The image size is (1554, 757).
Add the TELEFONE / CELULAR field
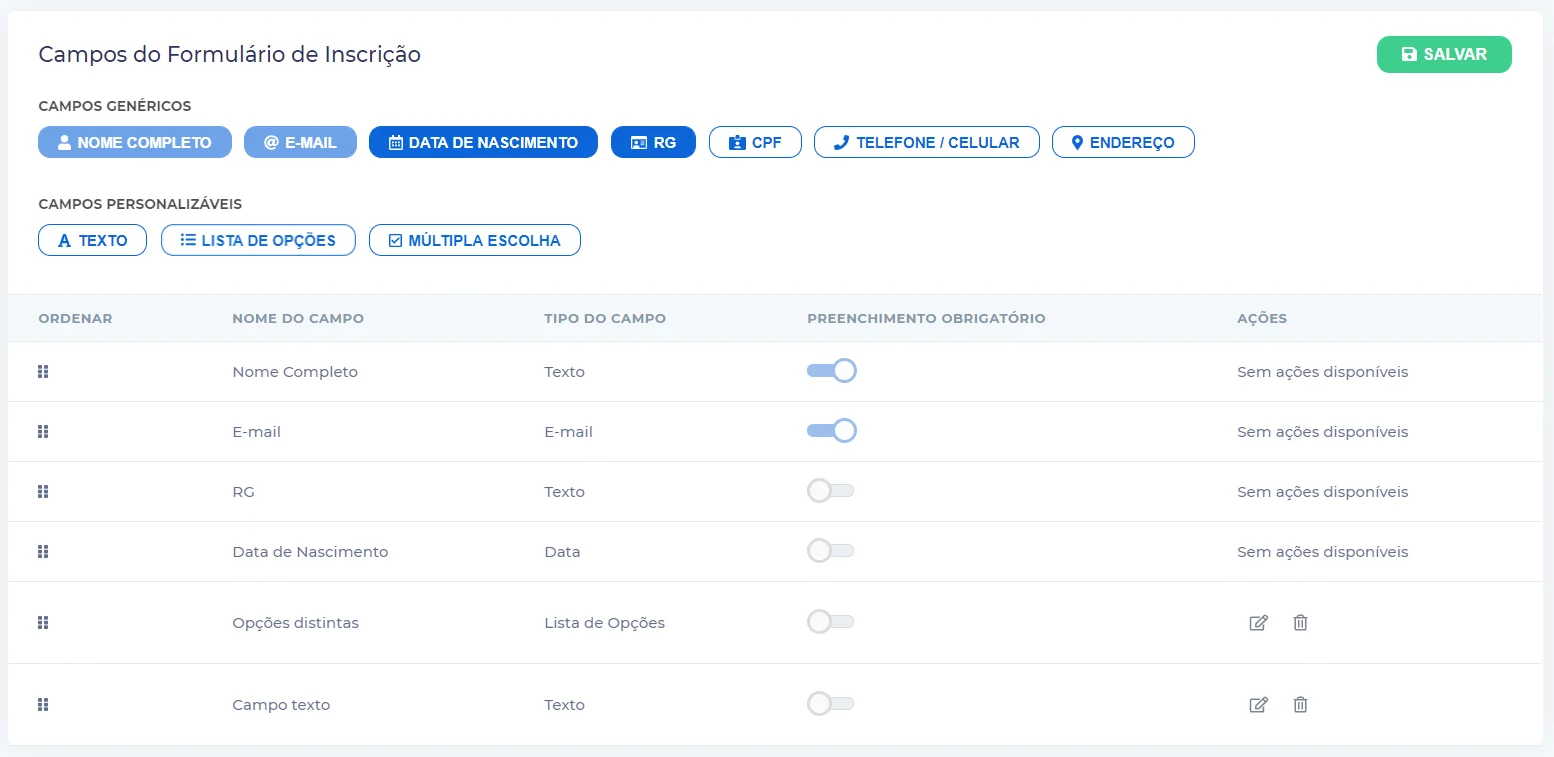pyautogui.click(x=927, y=142)
